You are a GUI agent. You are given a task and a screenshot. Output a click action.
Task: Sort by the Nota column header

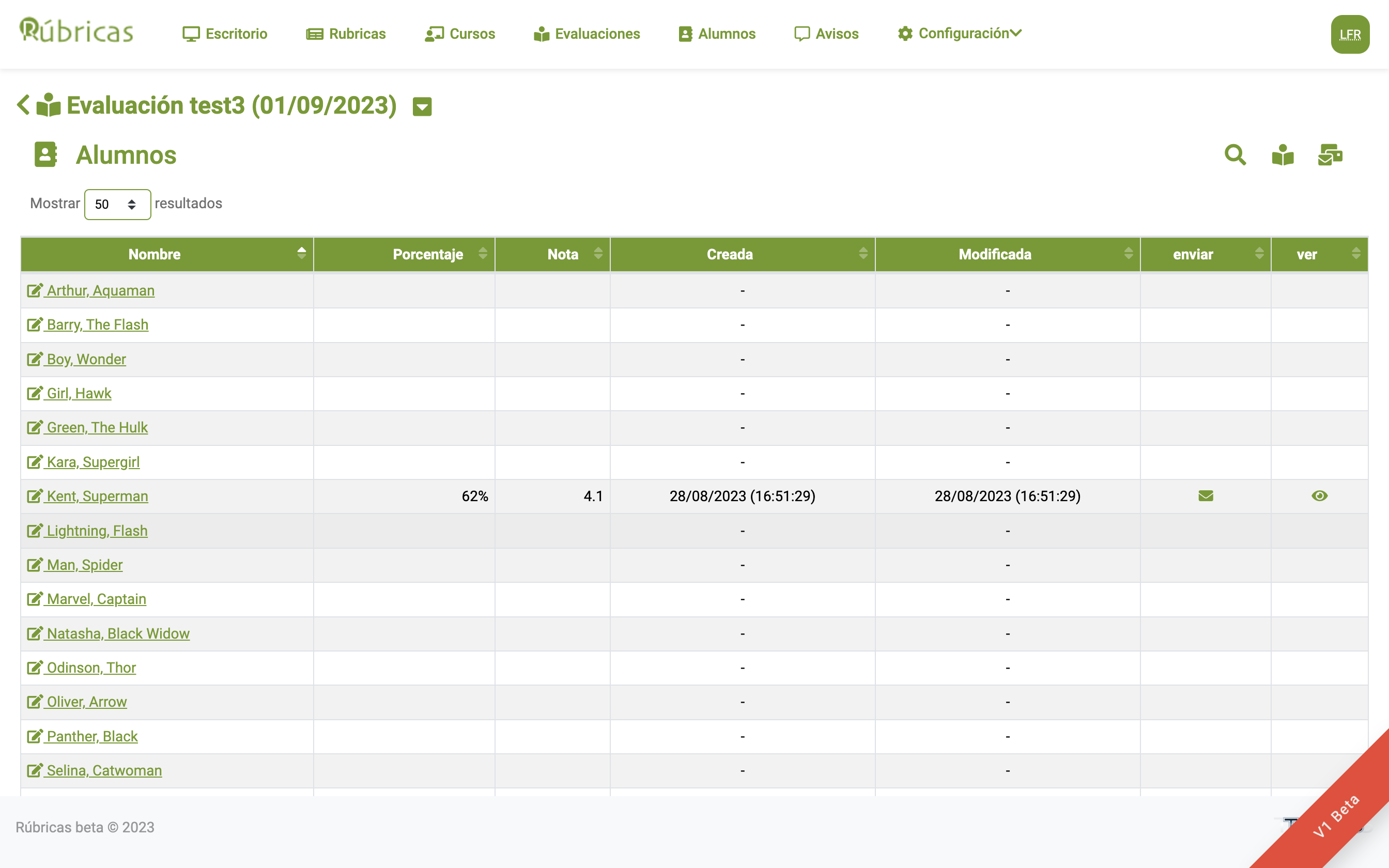[x=563, y=254]
